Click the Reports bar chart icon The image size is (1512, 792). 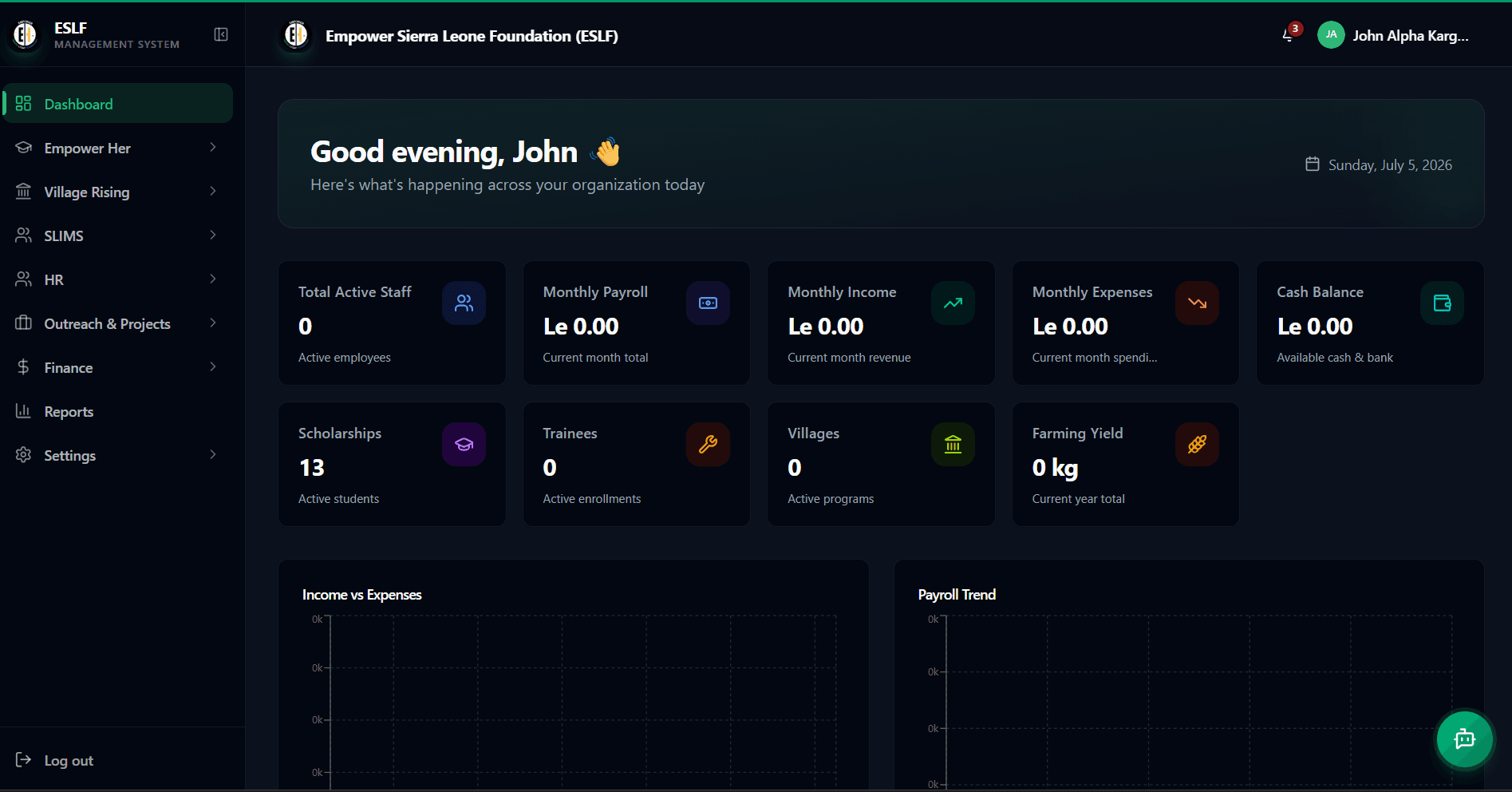coord(23,410)
